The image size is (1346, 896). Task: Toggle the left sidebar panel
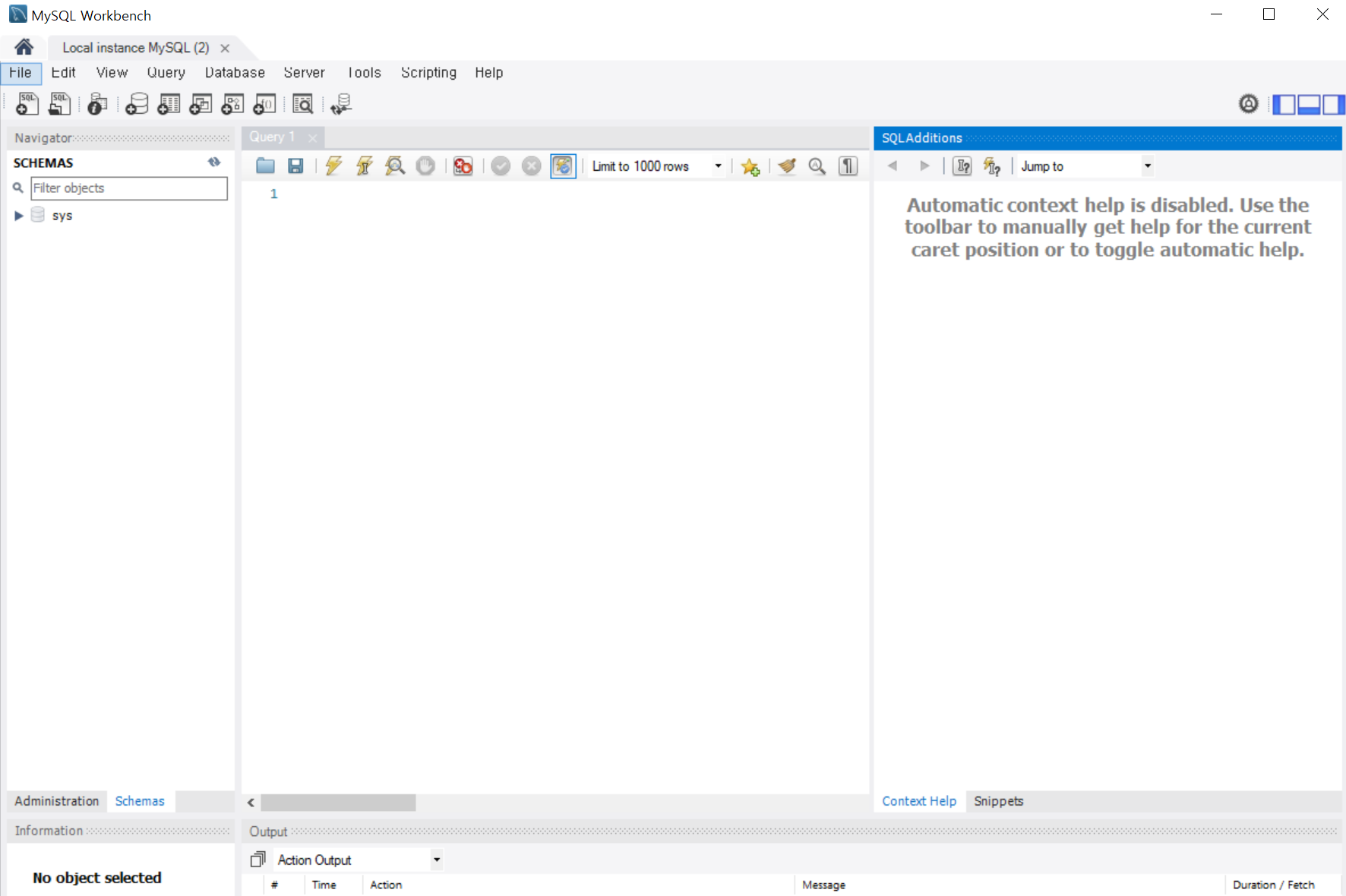(x=1284, y=104)
